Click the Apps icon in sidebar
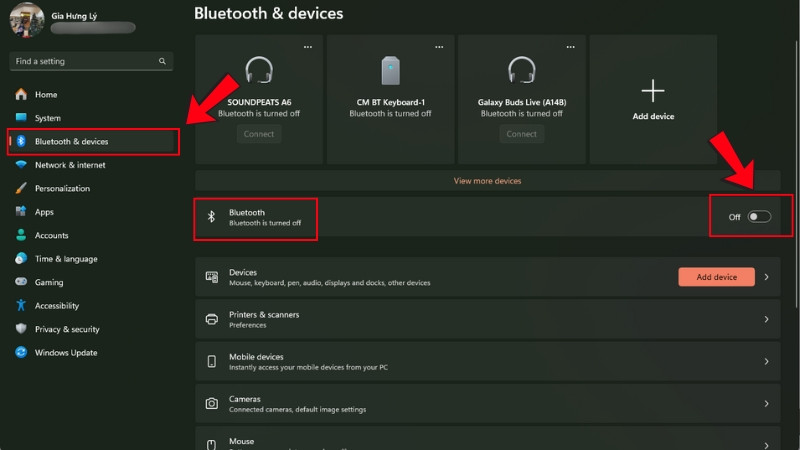 coord(21,211)
